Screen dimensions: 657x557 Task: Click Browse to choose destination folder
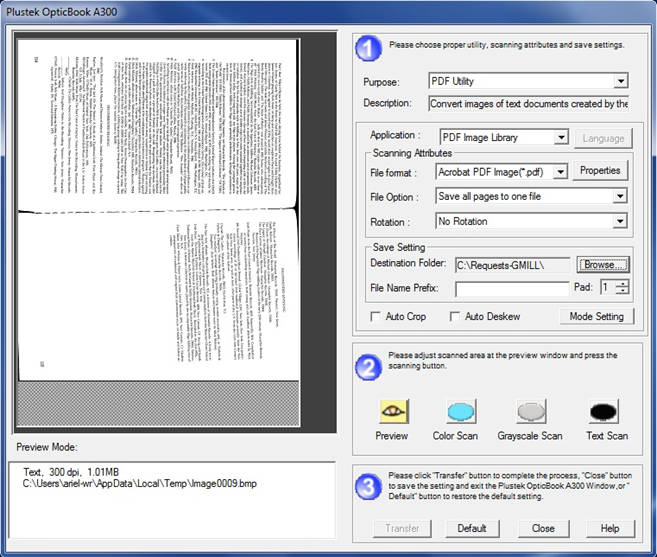[x=603, y=264]
